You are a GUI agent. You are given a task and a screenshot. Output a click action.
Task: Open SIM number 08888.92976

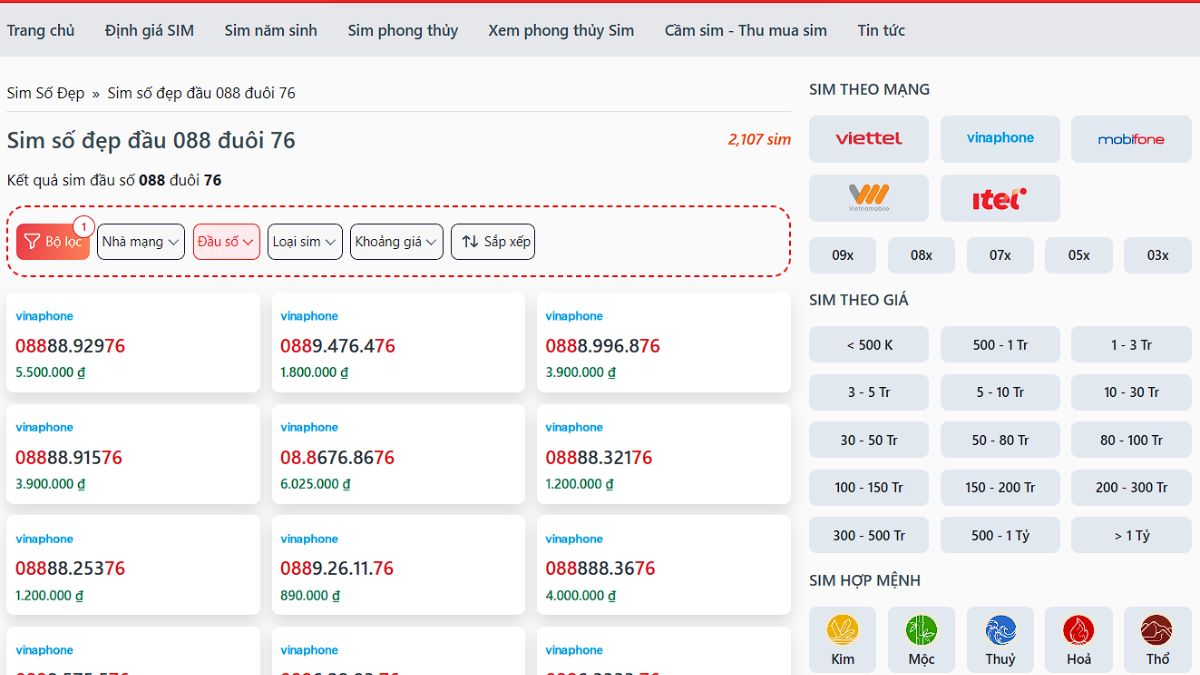click(x=70, y=346)
